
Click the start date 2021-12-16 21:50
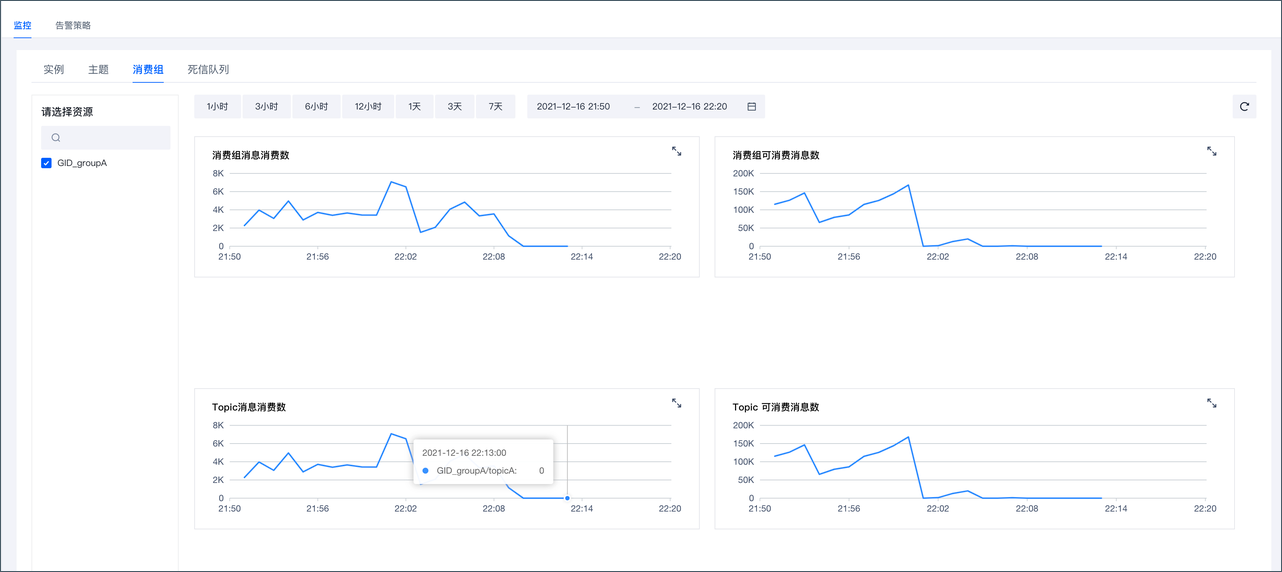coord(574,106)
